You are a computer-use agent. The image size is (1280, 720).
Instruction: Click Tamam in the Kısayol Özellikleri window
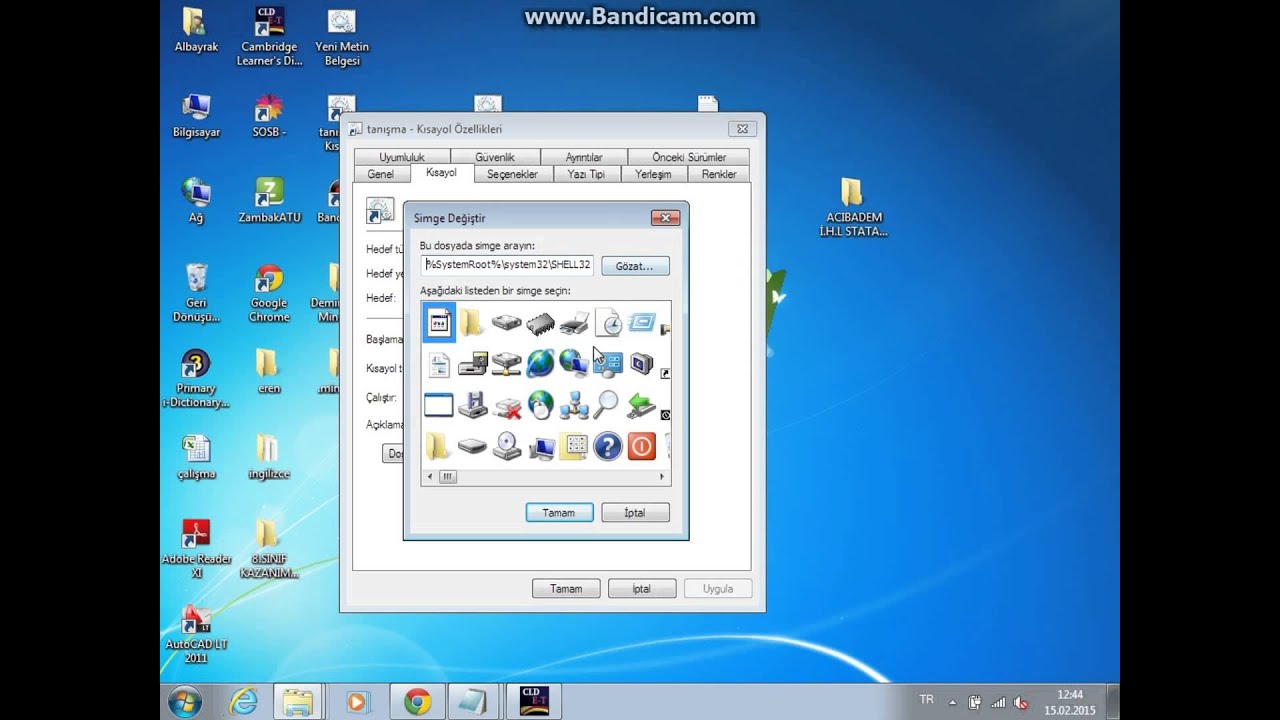point(566,589)
